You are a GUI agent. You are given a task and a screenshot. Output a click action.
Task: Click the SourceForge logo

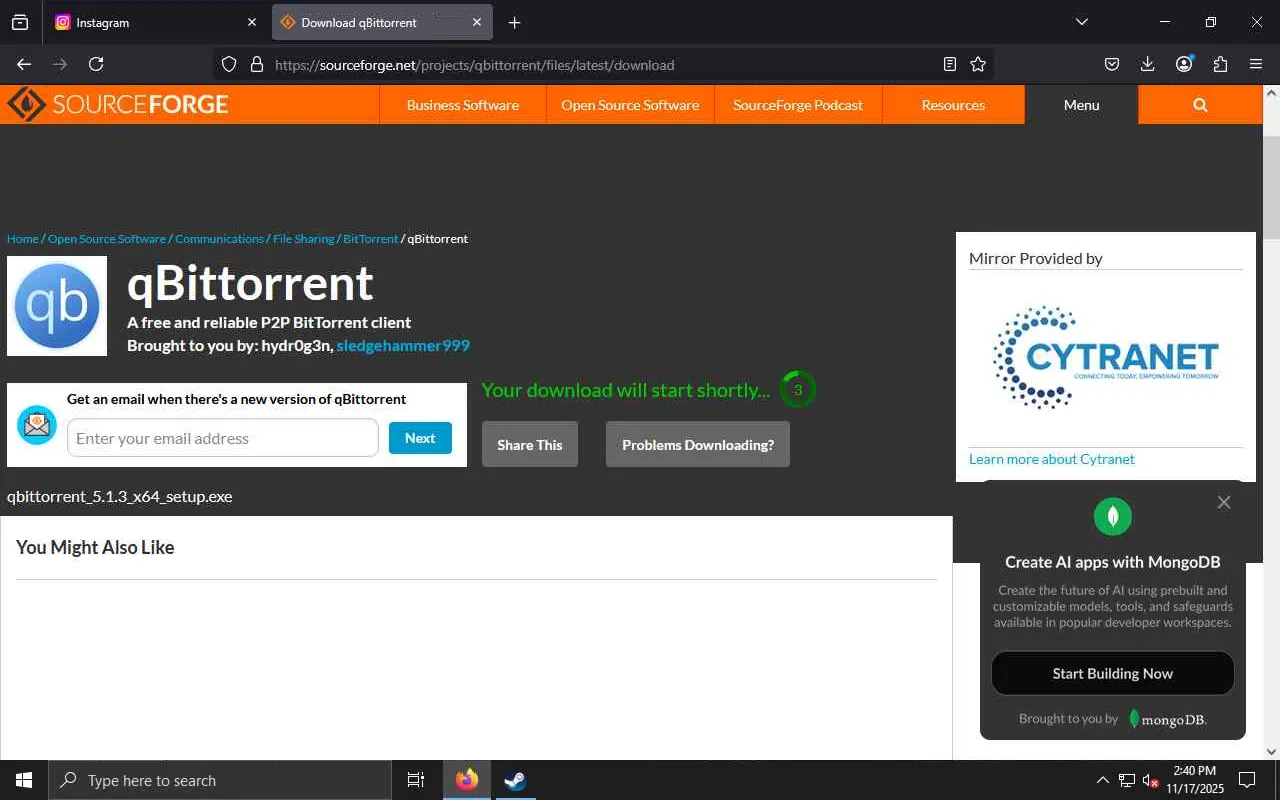pos(118,104)
